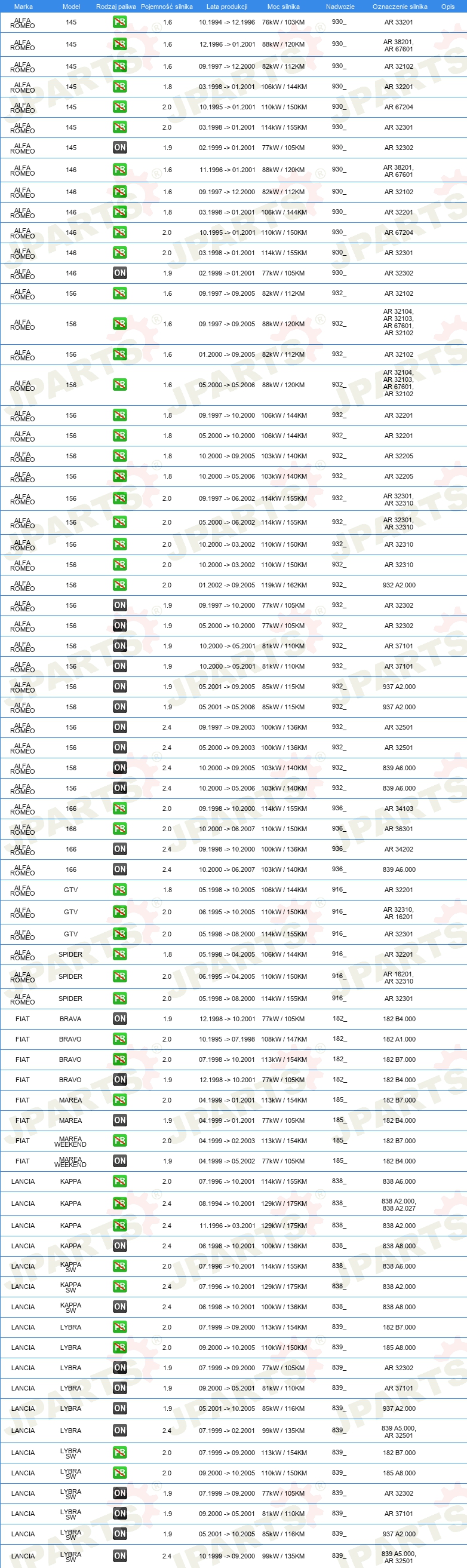
Task: Select production years 10.1999 -> 09.2000
Action: click(227, 1556)
